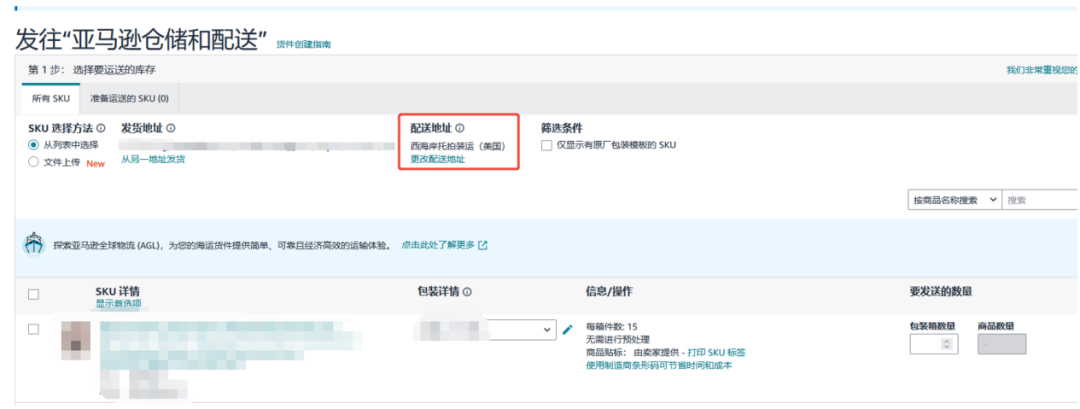Click external link icon after 点击此处了解更多
The width and height of the screenshot is (1080, 409).
pos(483,245)
